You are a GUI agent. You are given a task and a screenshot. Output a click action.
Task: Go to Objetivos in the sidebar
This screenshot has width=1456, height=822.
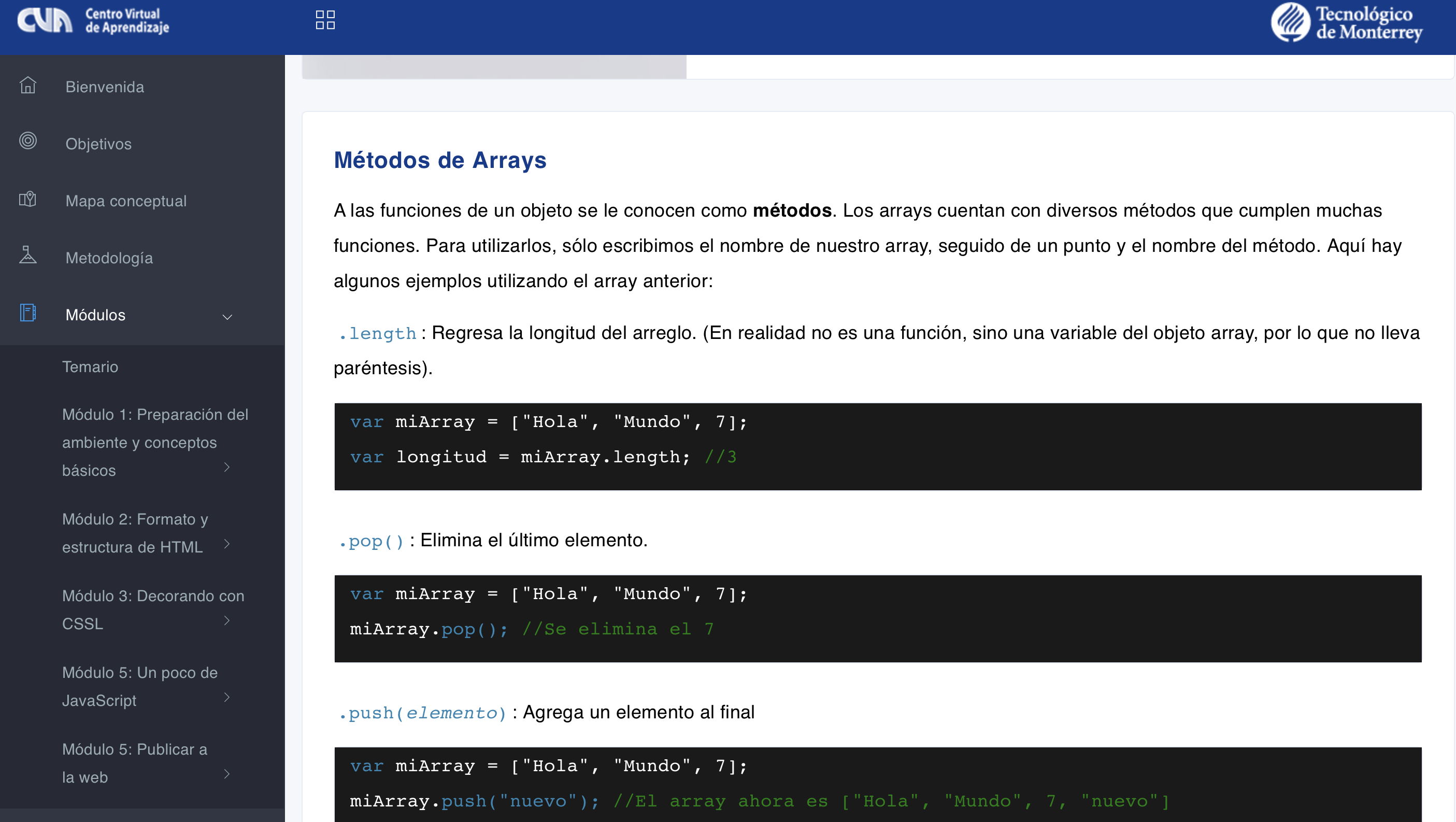(98, 144)
